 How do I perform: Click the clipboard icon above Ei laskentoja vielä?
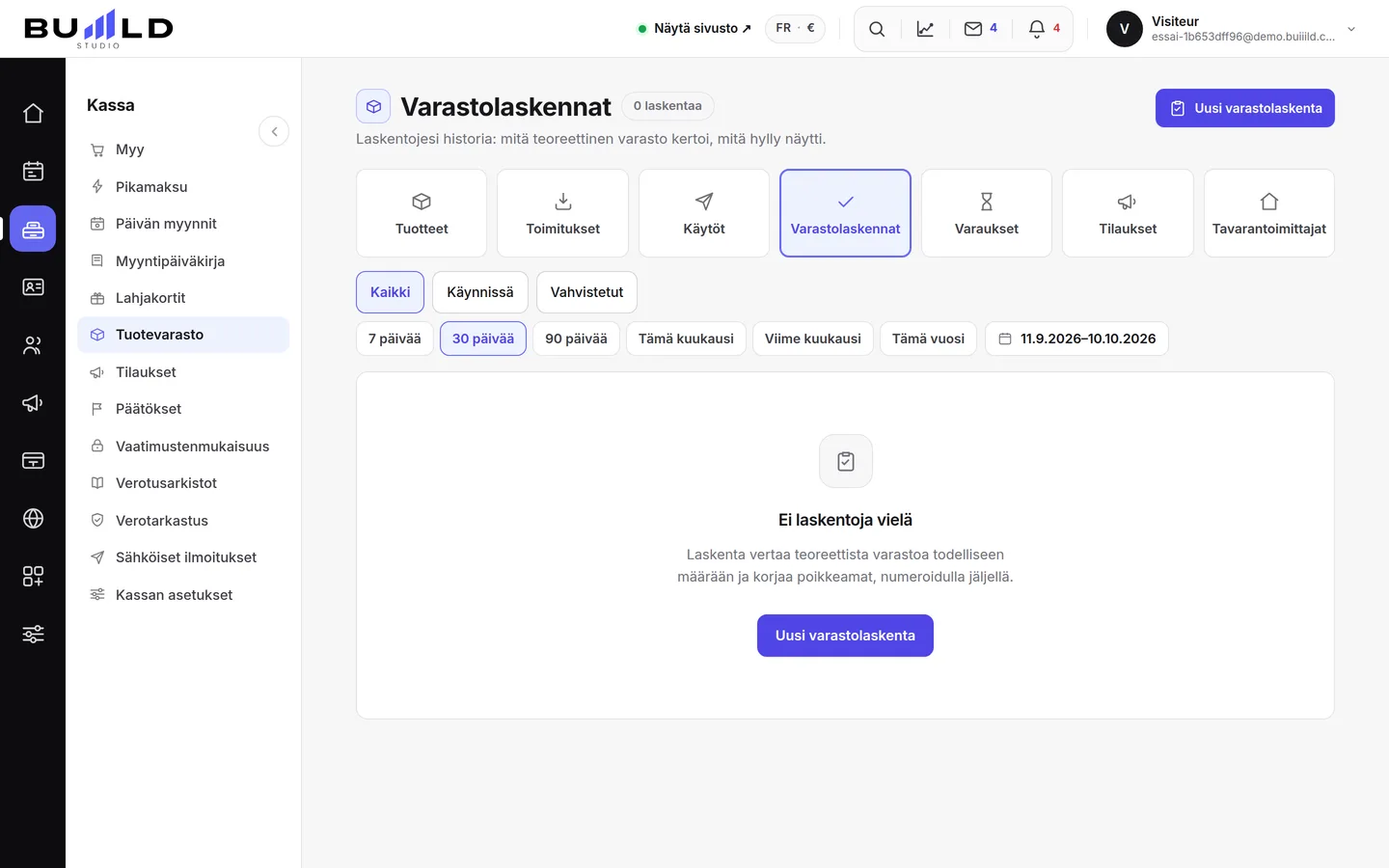[845, 461]
